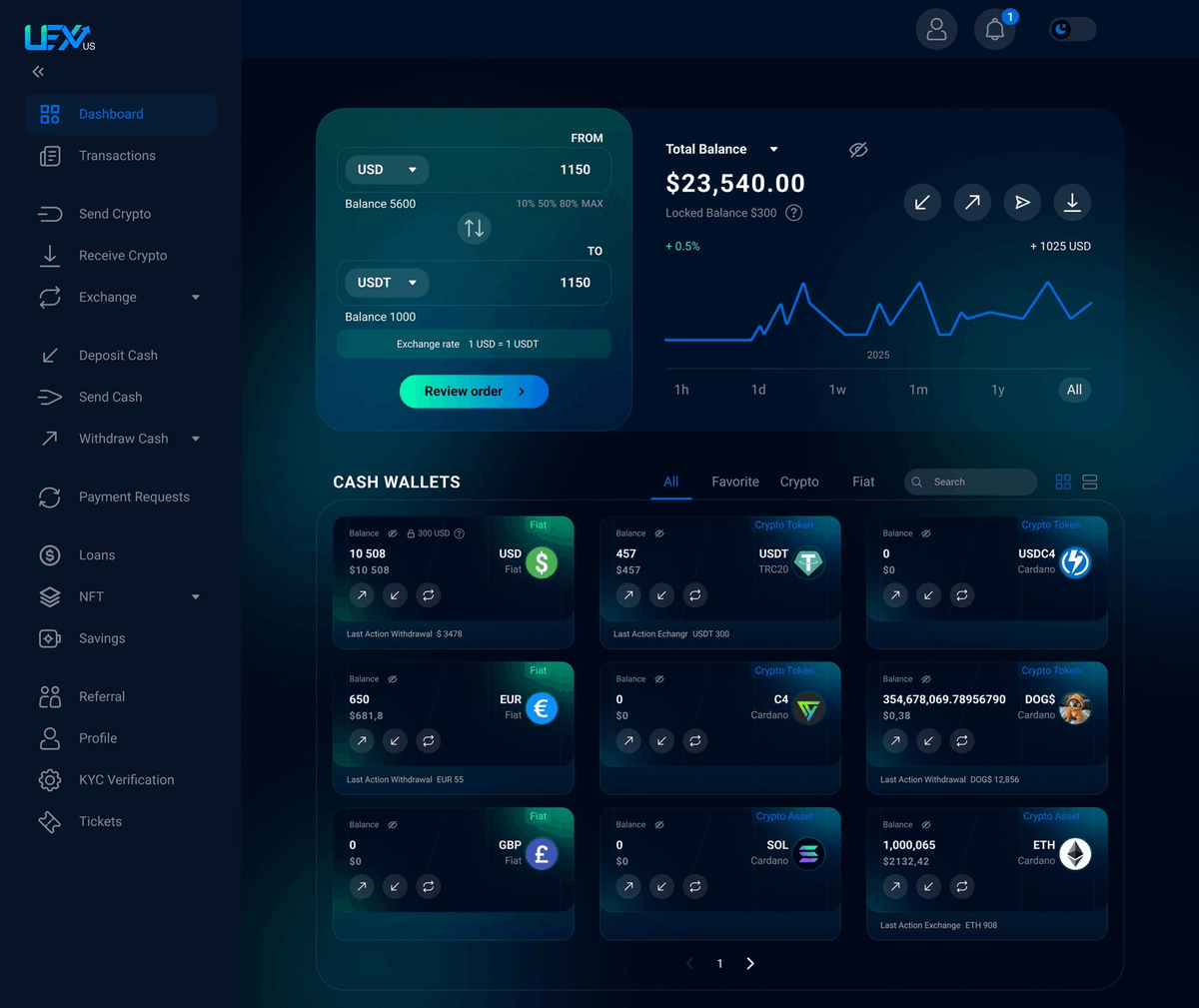The image size is (1199, 1008).
Task: Go to previous wallets page
Action: pos(689,964)
